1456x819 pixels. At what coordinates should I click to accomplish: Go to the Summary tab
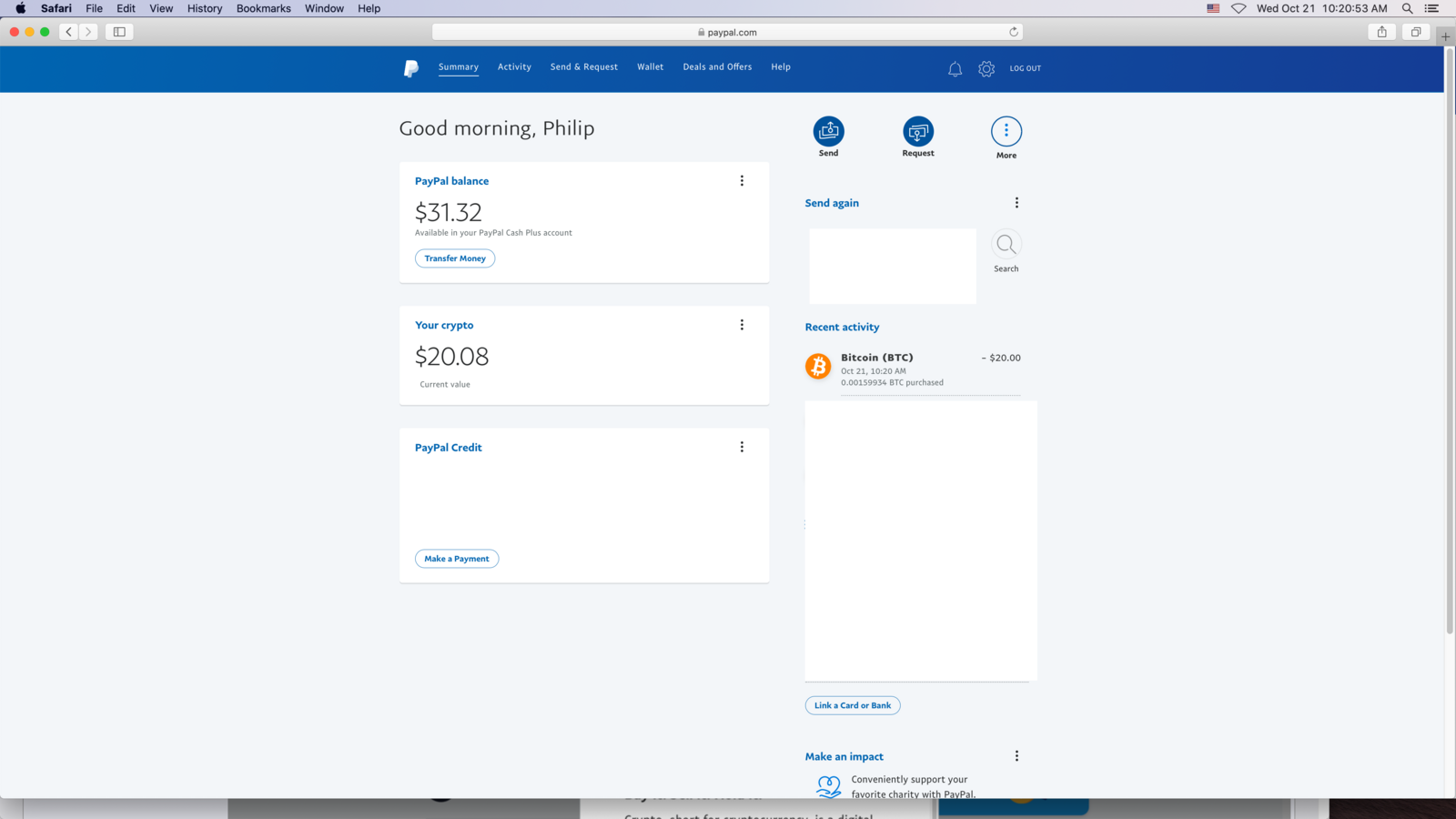[458, 67]
